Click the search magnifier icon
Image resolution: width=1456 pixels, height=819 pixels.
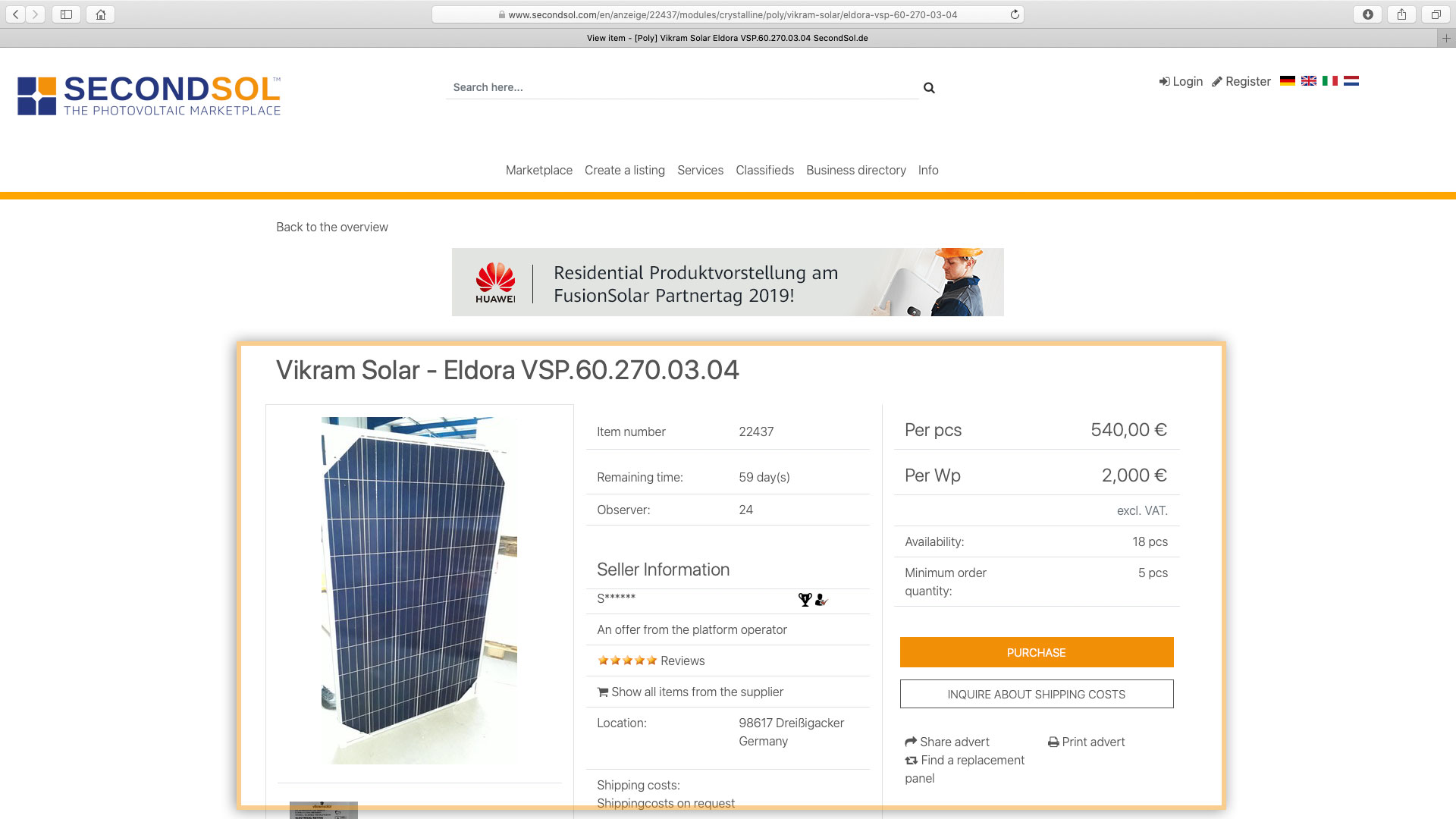pyautogui.click(x=929, y=88)
